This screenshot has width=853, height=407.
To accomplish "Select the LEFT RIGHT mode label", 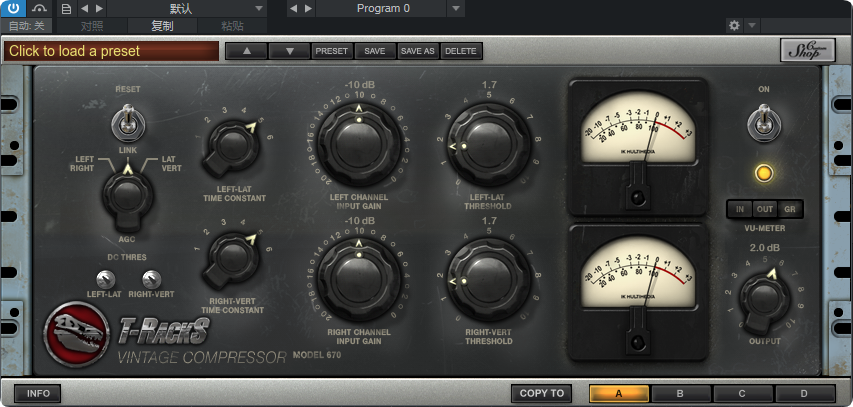I will coord(82,164).
